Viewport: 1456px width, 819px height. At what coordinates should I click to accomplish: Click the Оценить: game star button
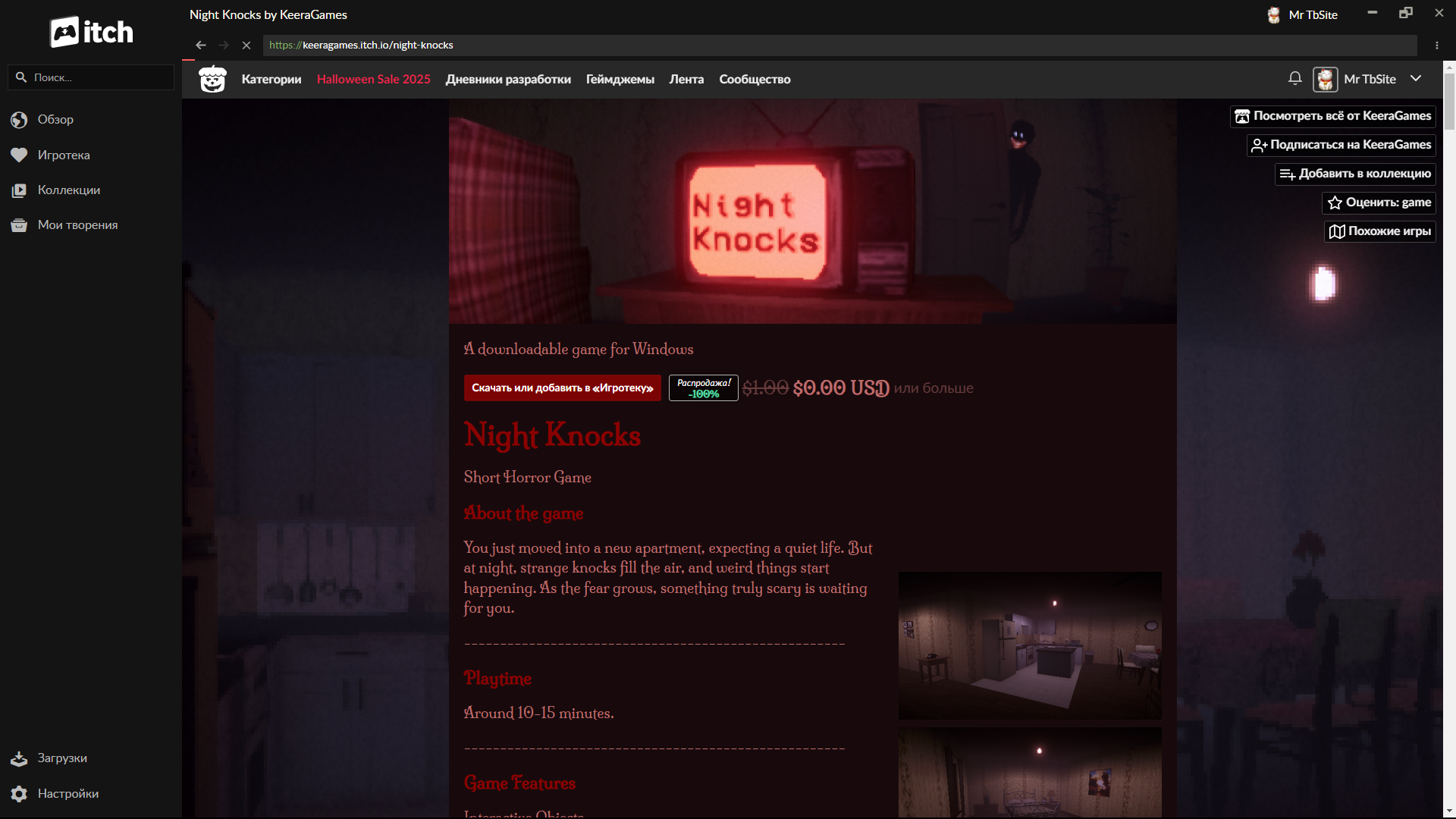pyautogui.click(x=1379, y=202)
